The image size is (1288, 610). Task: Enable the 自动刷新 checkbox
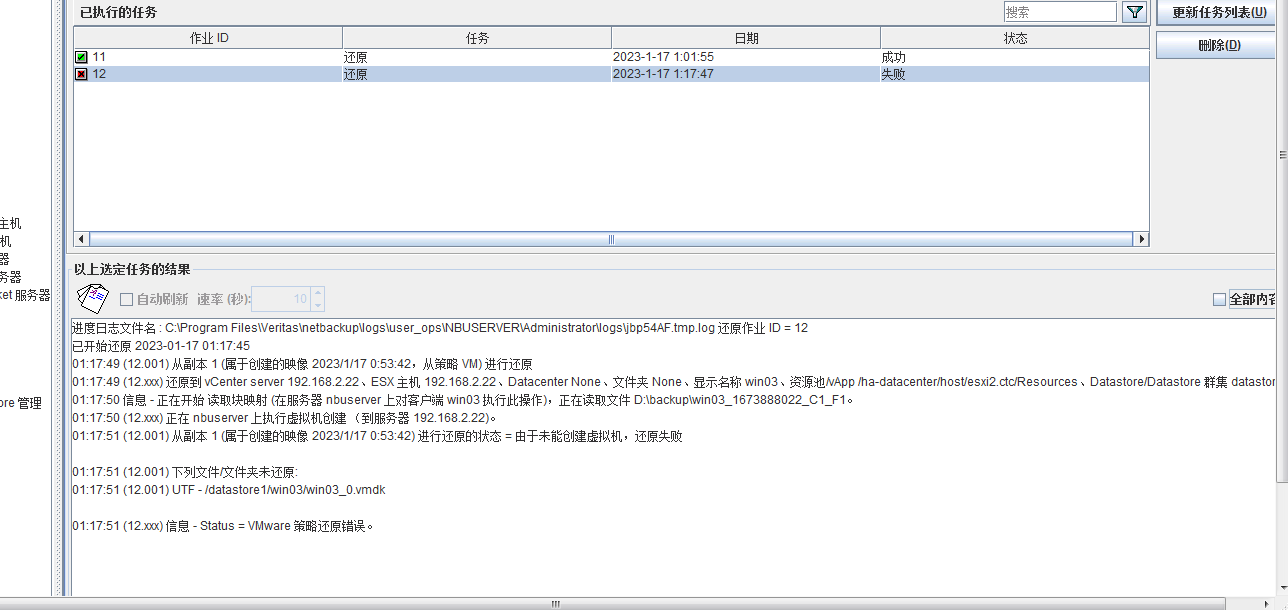coord(126,299)
